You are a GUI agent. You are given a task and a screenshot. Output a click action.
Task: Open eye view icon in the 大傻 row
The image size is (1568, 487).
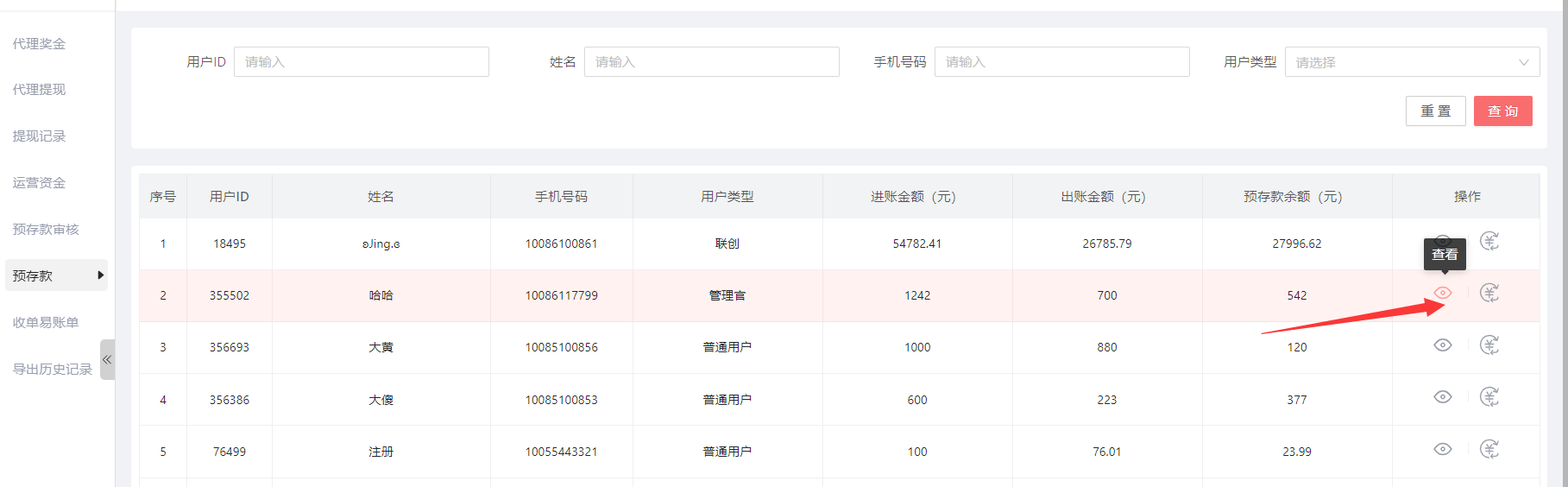pos(1442,397)
